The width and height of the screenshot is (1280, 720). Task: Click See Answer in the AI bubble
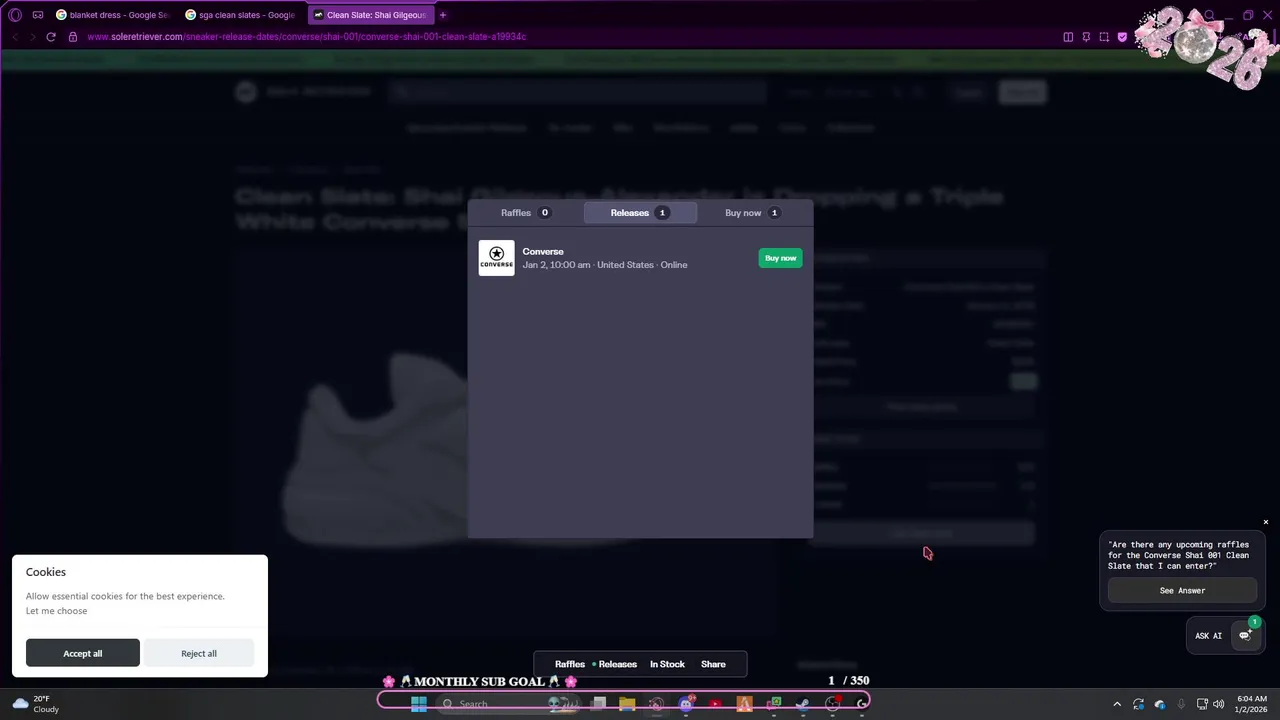1182,590
